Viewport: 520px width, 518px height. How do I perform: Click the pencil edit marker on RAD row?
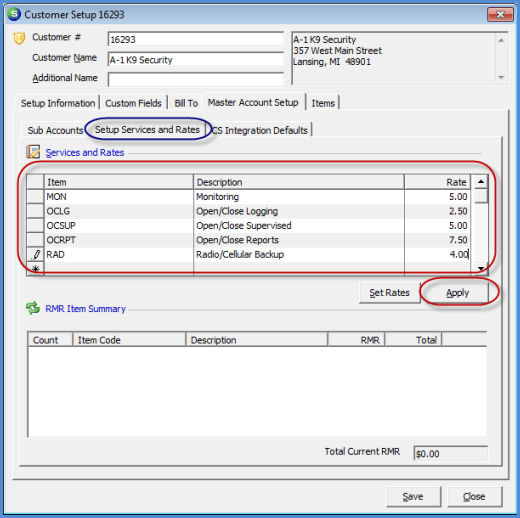pos(36,255)
